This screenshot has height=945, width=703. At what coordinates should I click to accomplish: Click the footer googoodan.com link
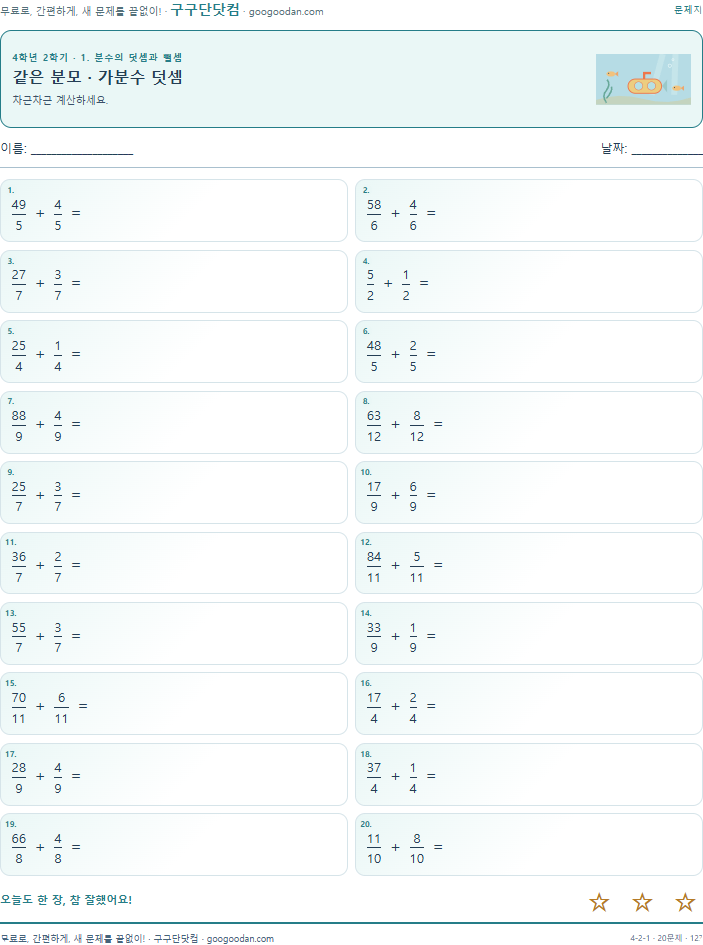(x=240, y=938)
